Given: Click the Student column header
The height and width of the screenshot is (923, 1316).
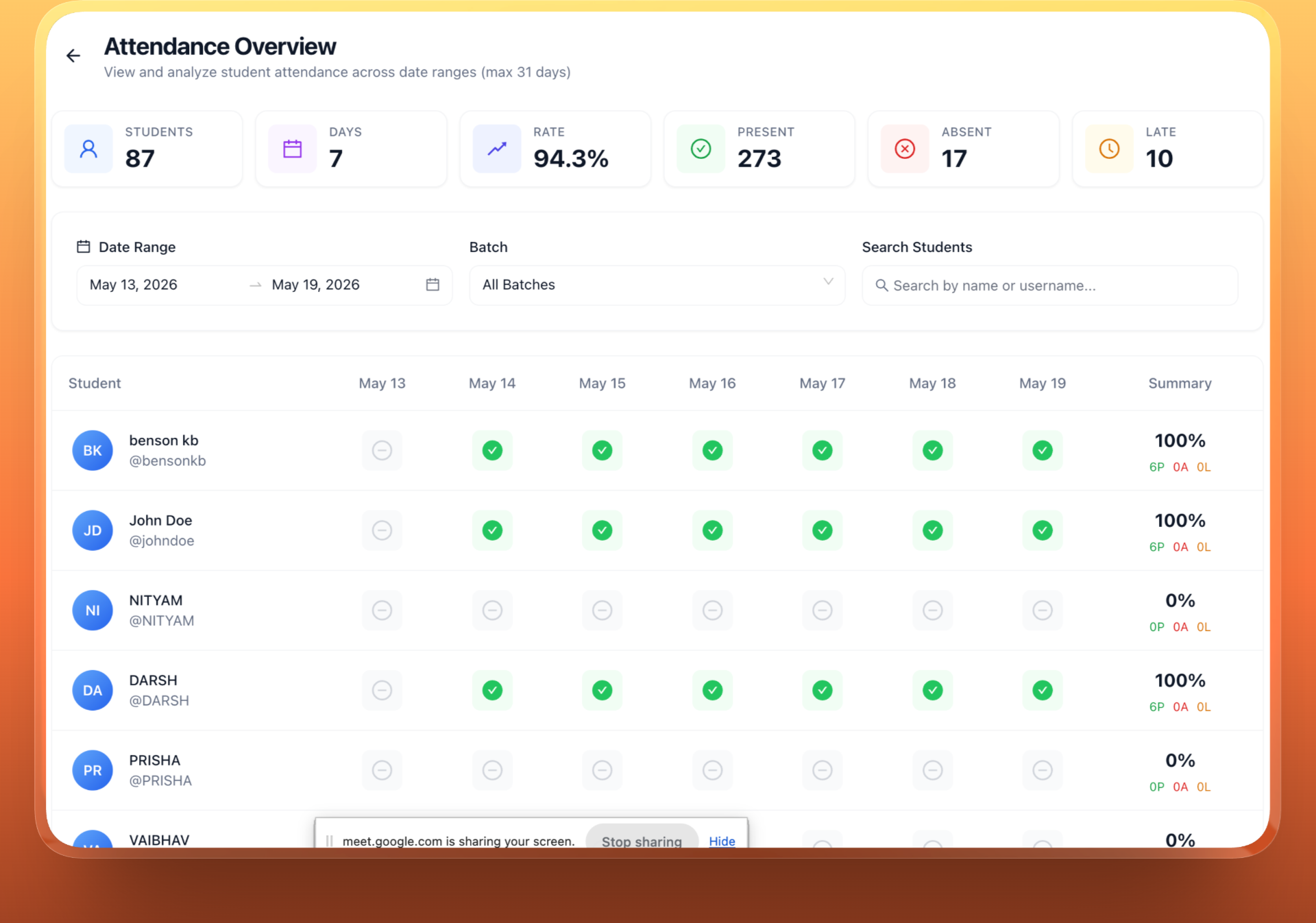Looking at the screenshot, I should [x=95, y=383].
